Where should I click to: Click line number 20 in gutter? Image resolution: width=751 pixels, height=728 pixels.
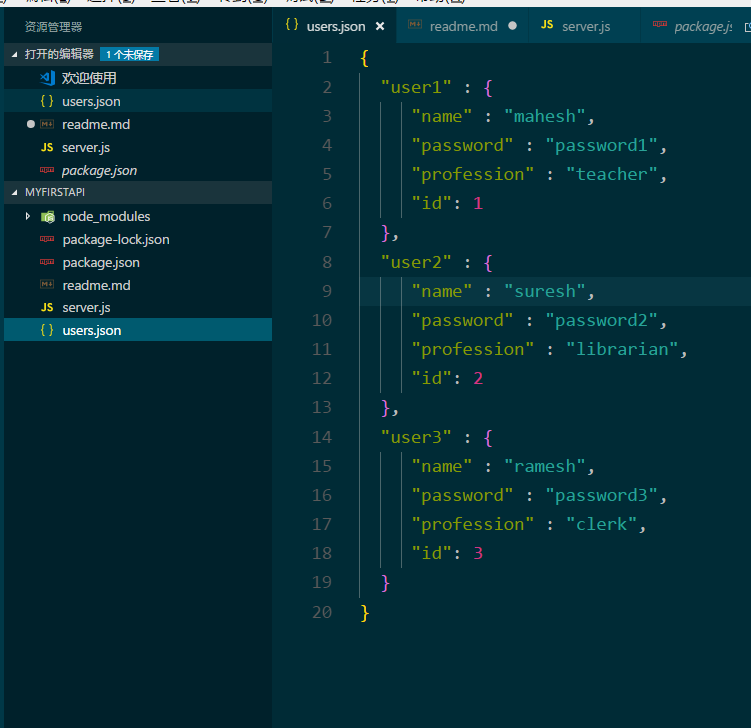point(322,613)
